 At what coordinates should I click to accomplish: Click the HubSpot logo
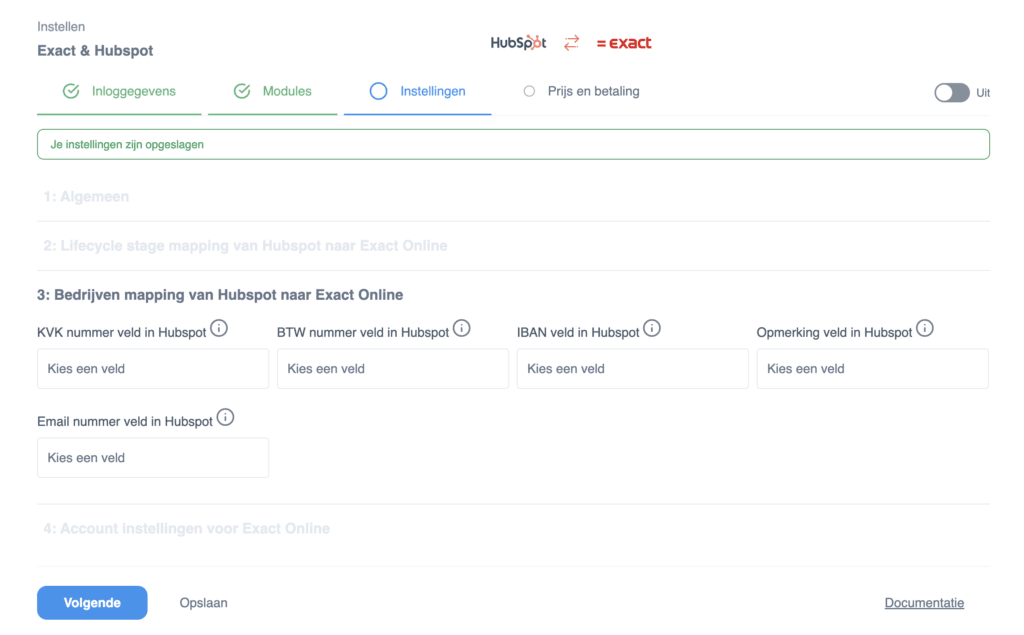point(518,43)
